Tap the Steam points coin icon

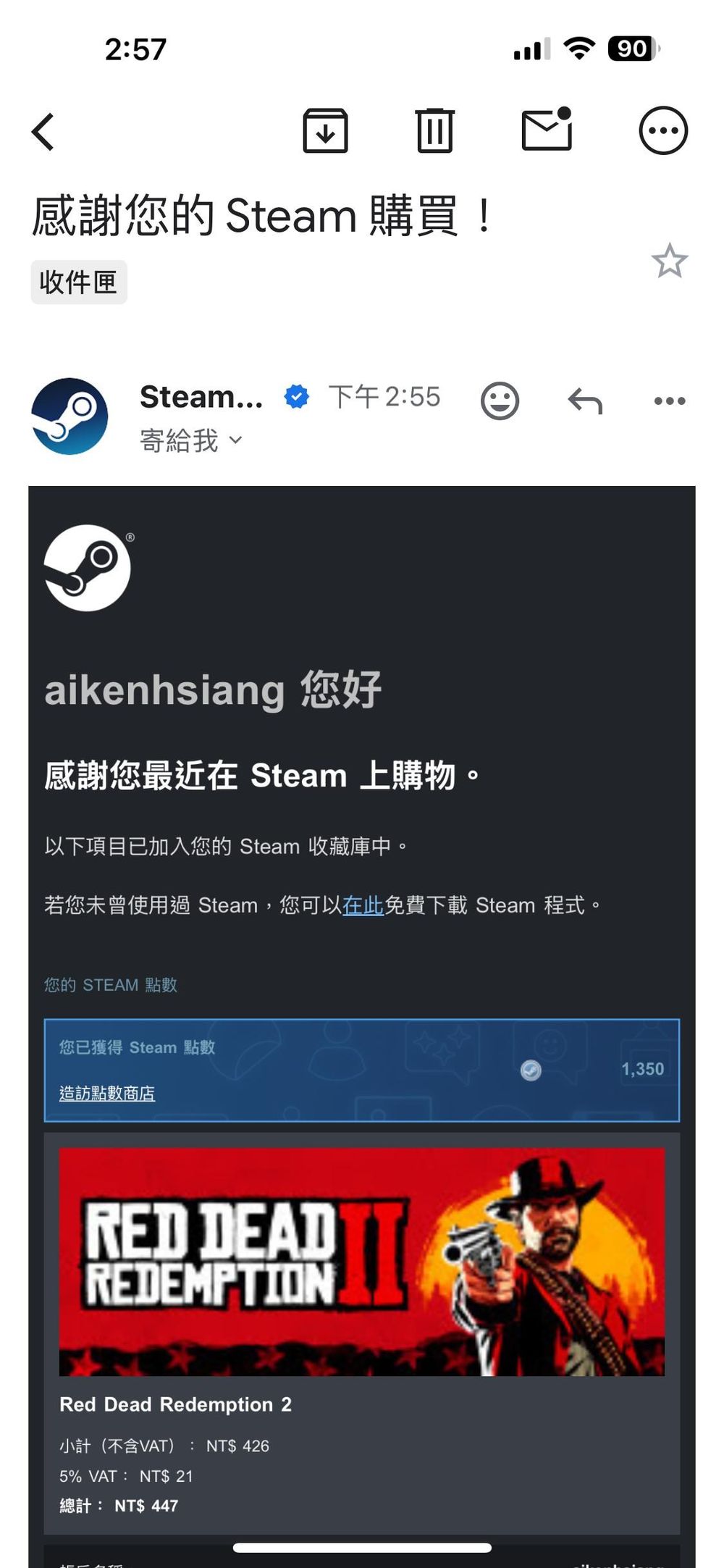[x=531, y=1070]
